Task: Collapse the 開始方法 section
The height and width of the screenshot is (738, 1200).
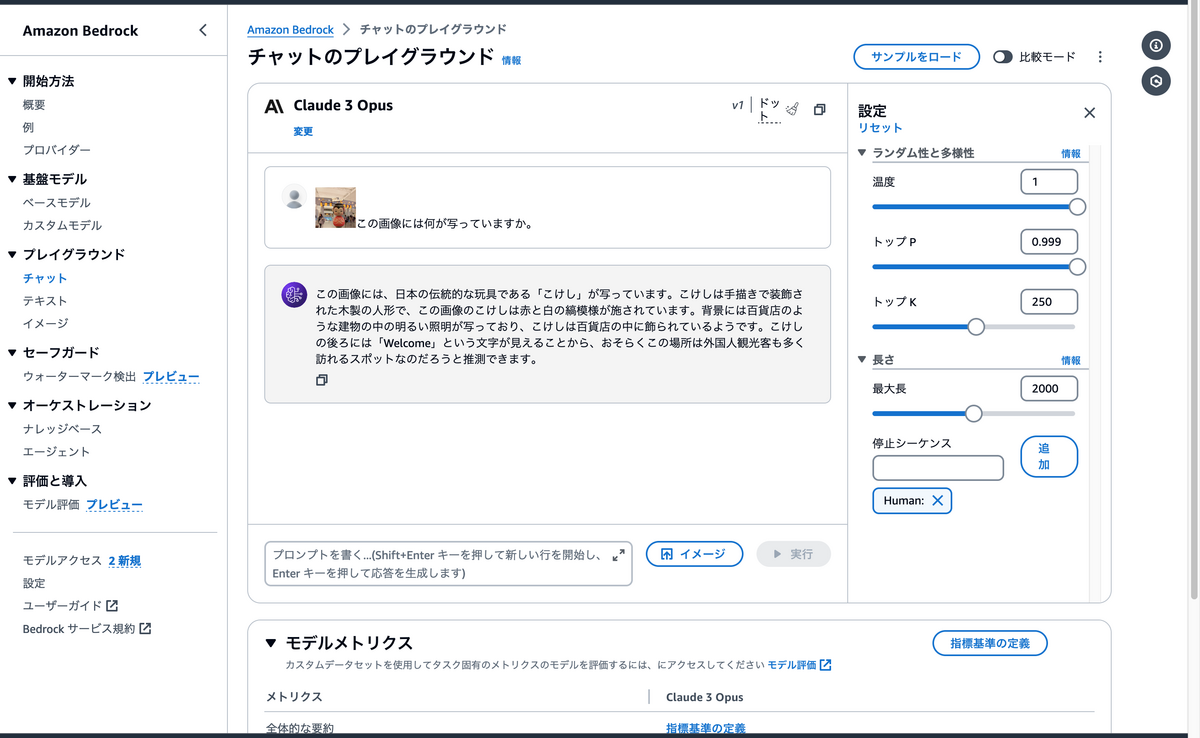Action: click(x=12, y=81)
